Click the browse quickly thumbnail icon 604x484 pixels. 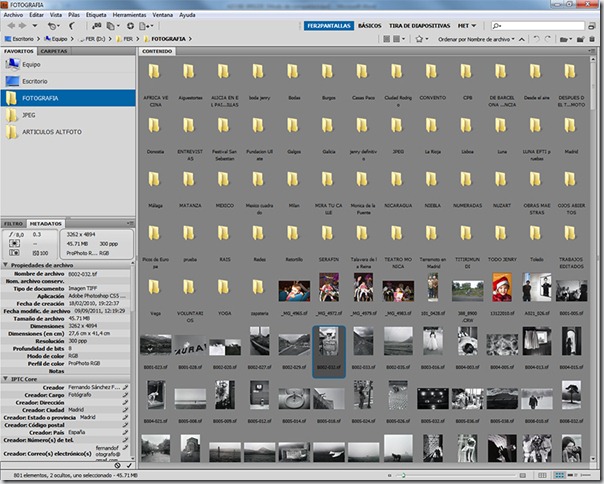click(x=386, y=39)
